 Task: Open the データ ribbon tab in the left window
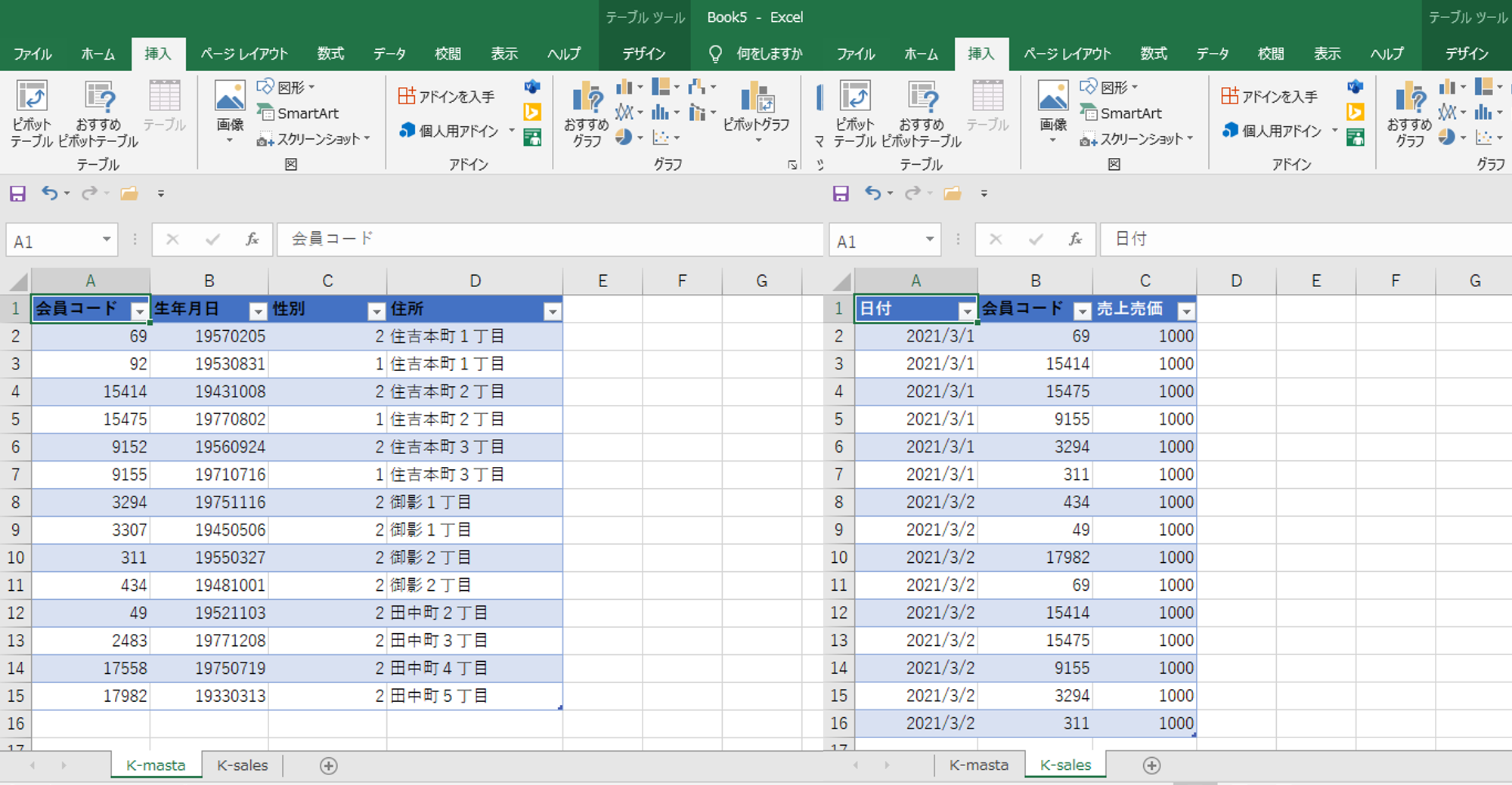point(389,54)
